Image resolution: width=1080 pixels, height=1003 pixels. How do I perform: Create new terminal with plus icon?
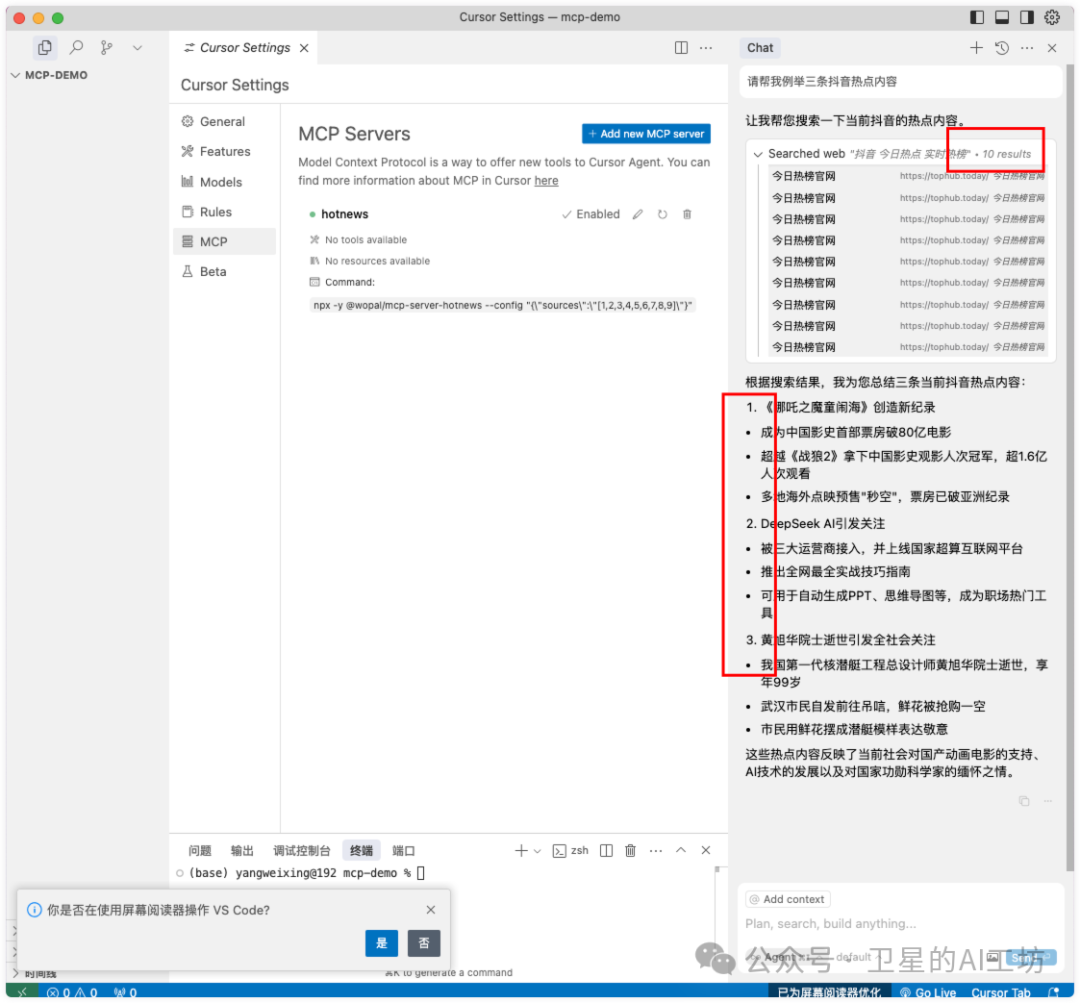(x=521, y=851)
